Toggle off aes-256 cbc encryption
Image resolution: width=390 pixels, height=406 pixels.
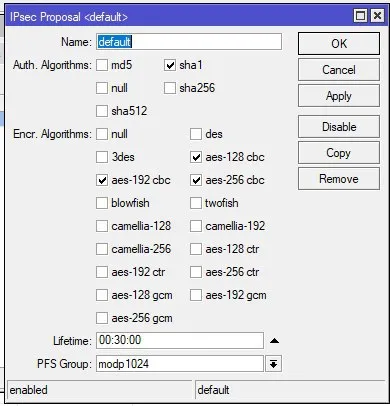coord(196,180)
